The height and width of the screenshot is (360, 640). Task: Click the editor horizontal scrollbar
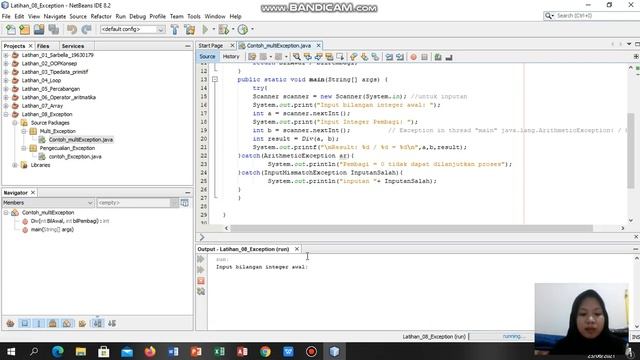point(411,228)
